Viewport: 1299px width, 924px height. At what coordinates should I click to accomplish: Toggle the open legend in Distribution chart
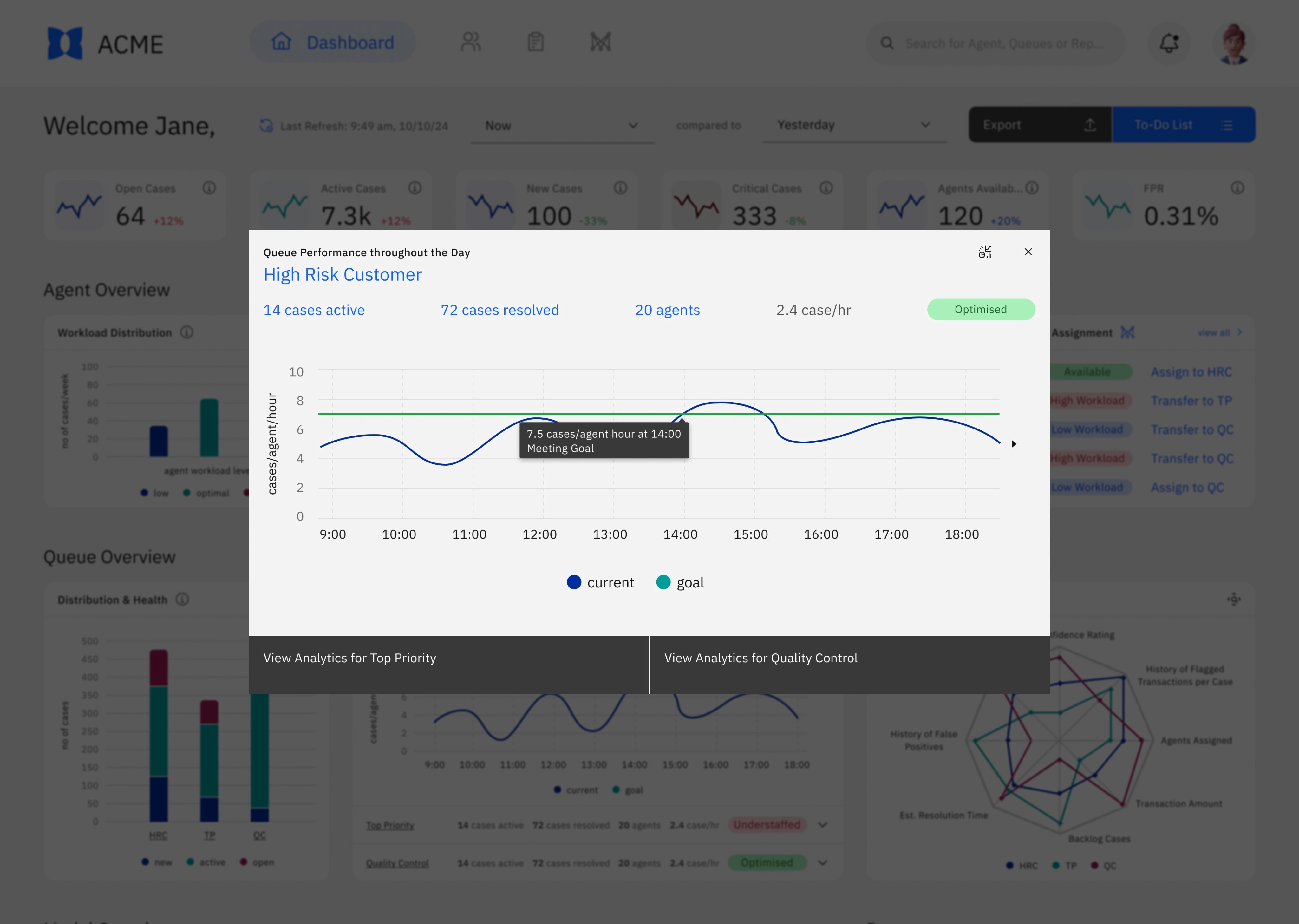257,862
